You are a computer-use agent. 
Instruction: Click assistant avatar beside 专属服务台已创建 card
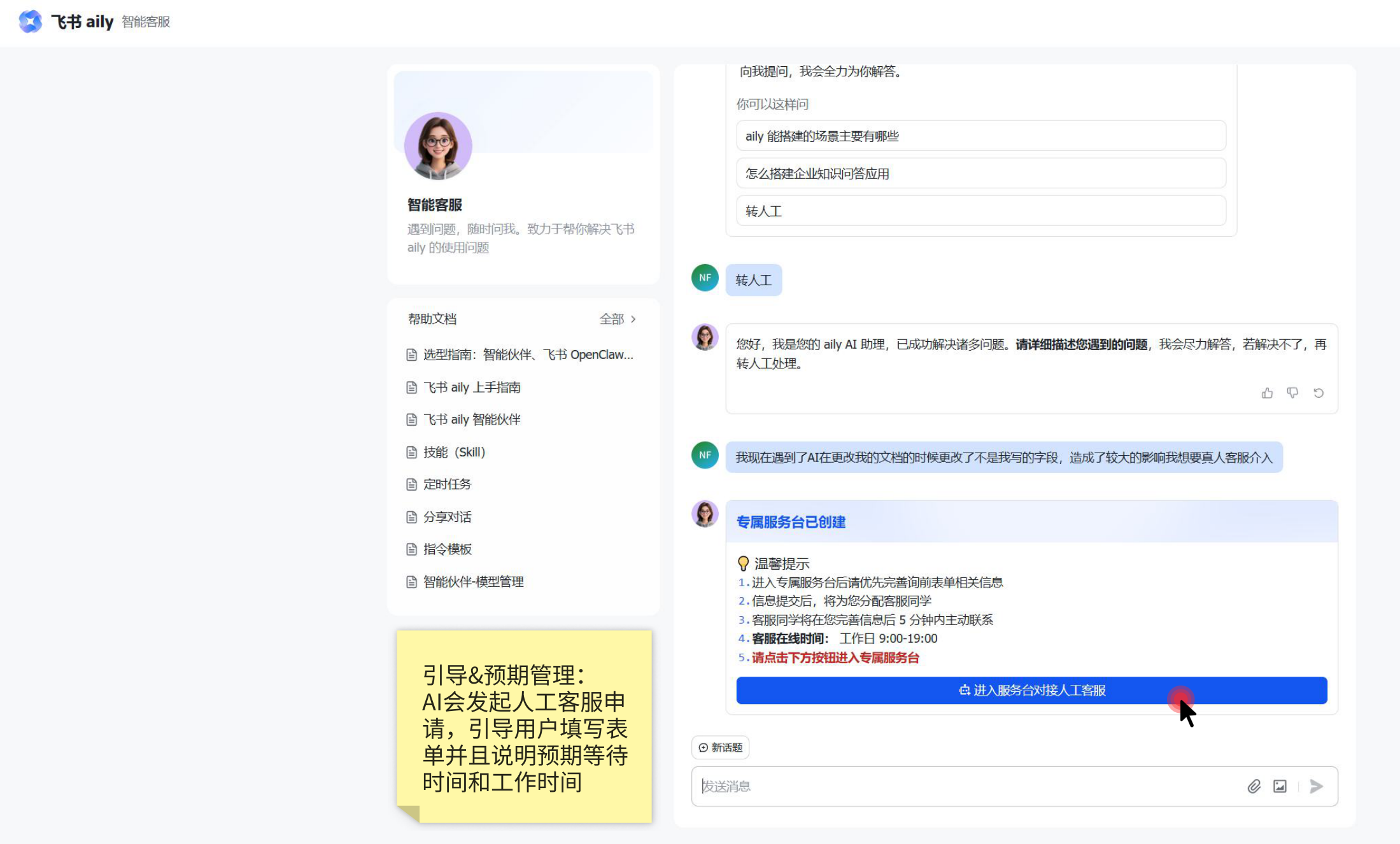coord(705,514)
